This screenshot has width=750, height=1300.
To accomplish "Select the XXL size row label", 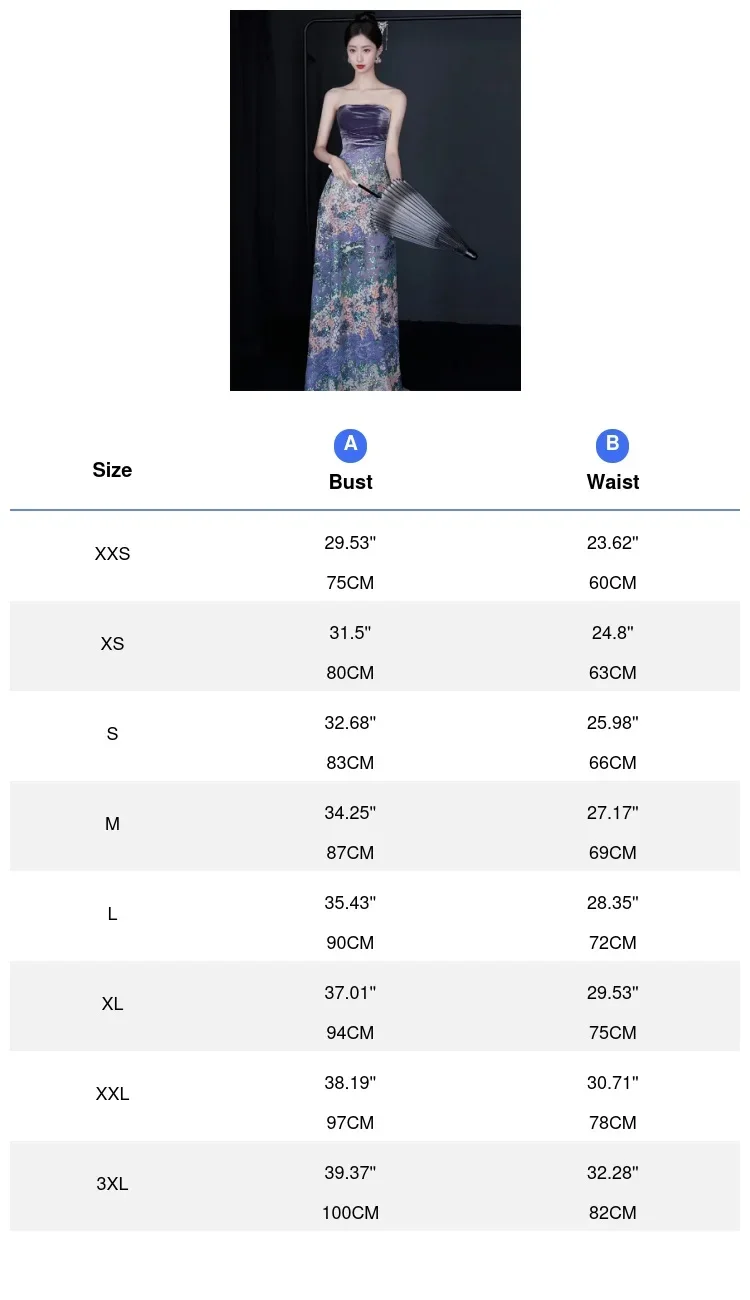I will 112,1094.
